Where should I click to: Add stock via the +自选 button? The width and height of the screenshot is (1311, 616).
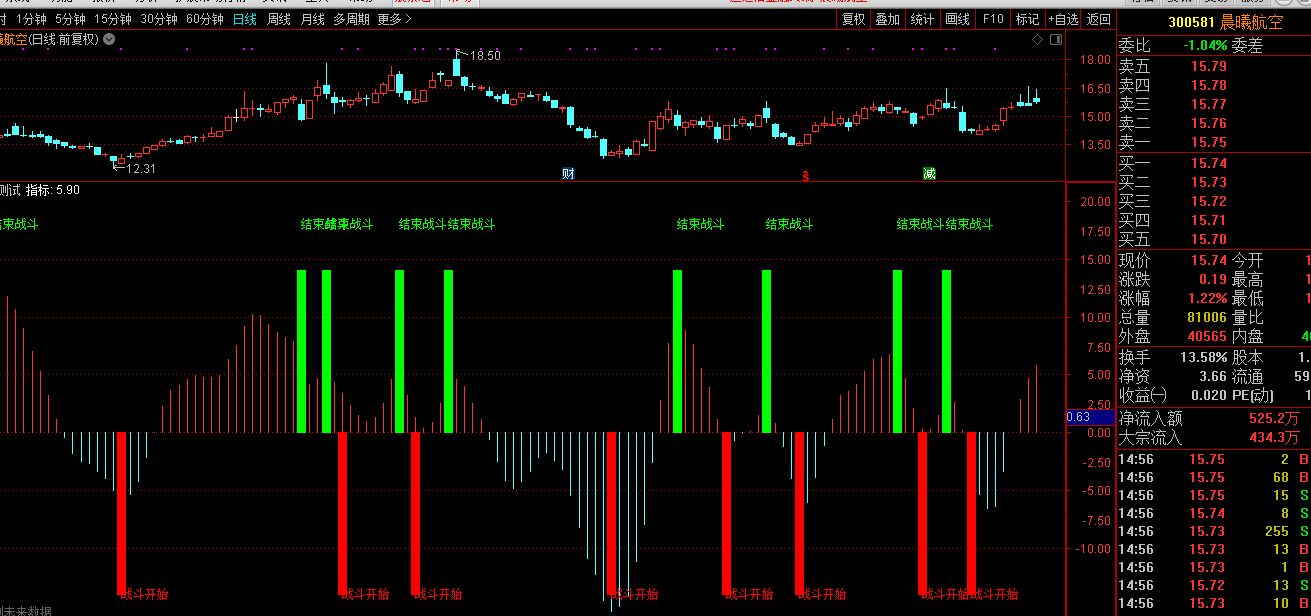click(1063, 19)
